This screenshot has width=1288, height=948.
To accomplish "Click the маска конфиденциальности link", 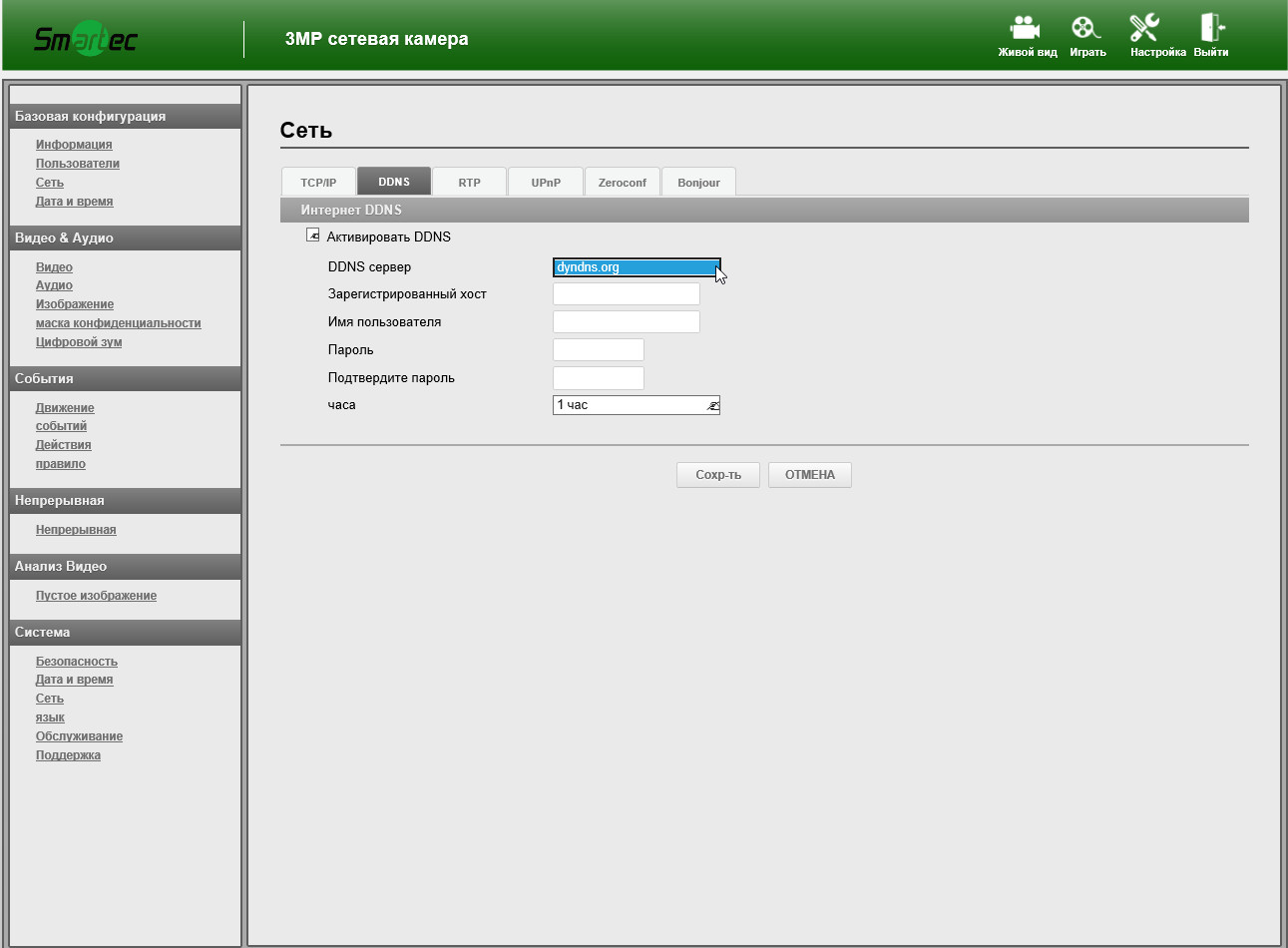I will coord(119,323).
